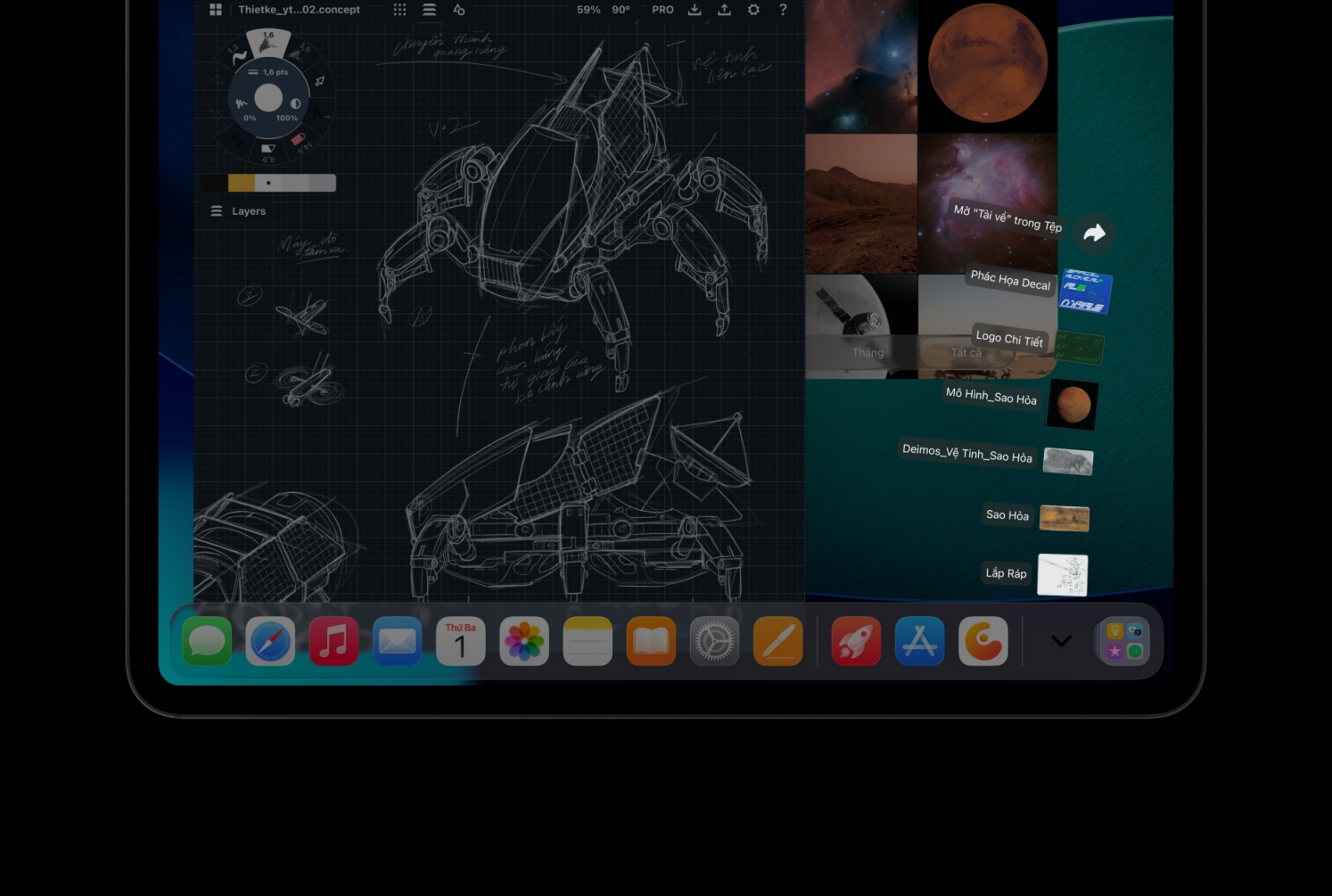The image size is (1332, 896).
Task: Open the settings gear in the top toolbar
Action: (753, 10)
